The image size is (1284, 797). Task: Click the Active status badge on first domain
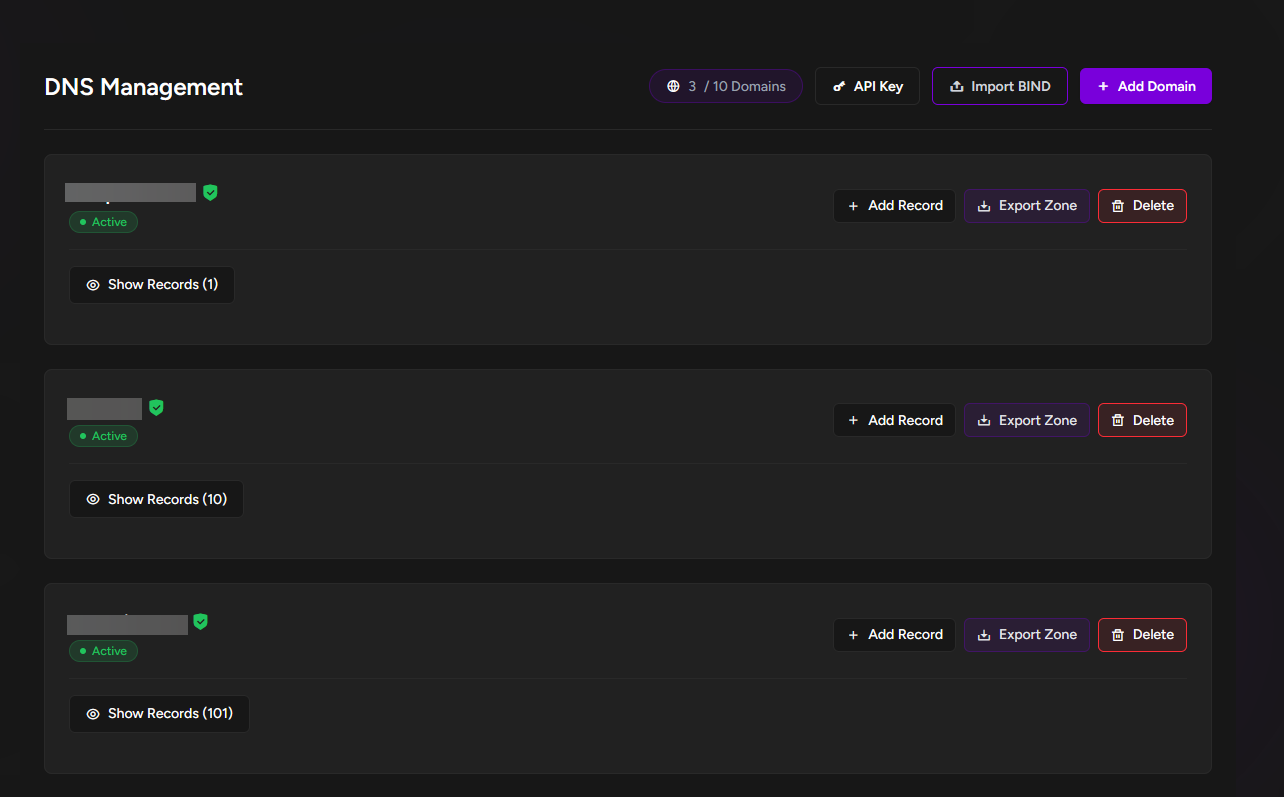[103, 222]
